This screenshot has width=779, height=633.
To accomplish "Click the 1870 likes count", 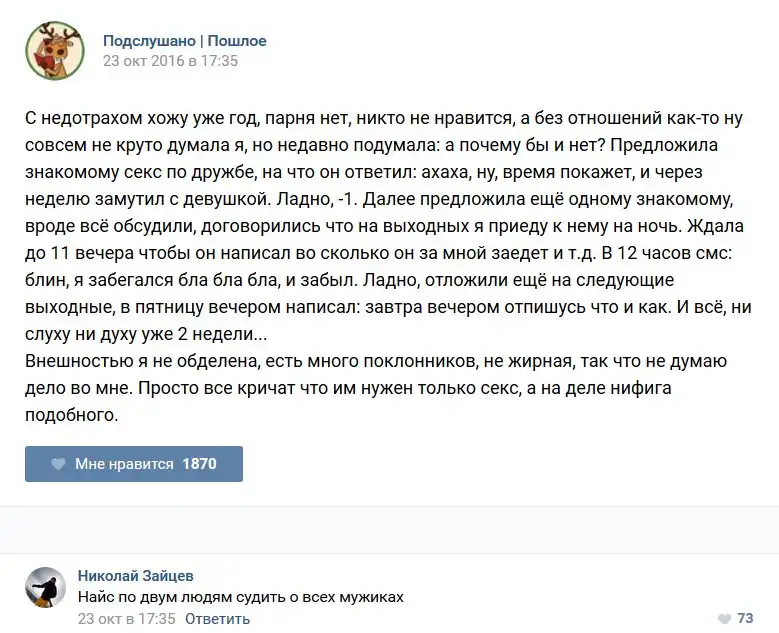I will pos(199,464).
